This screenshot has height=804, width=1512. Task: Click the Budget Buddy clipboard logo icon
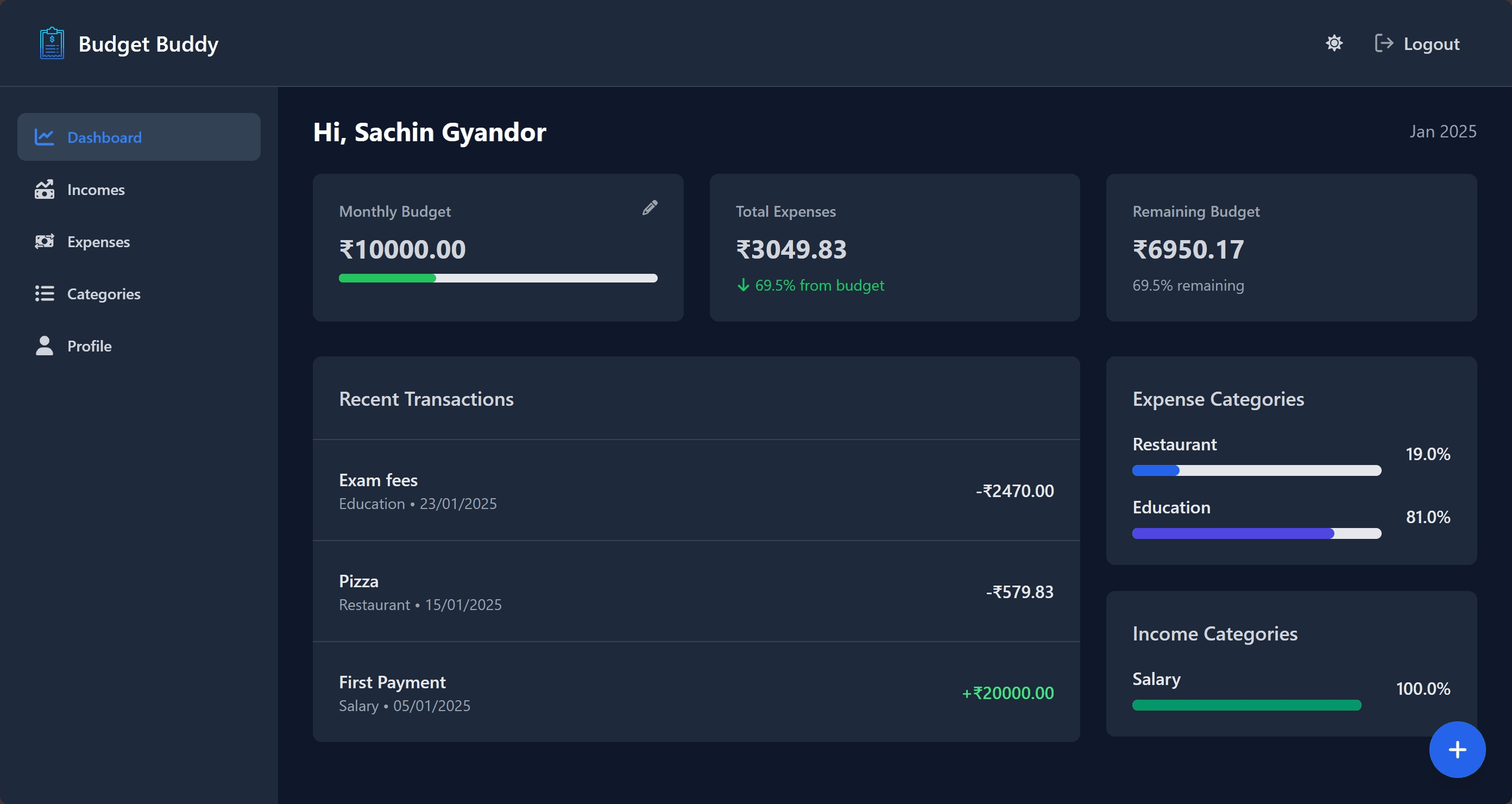coord(52,43)
